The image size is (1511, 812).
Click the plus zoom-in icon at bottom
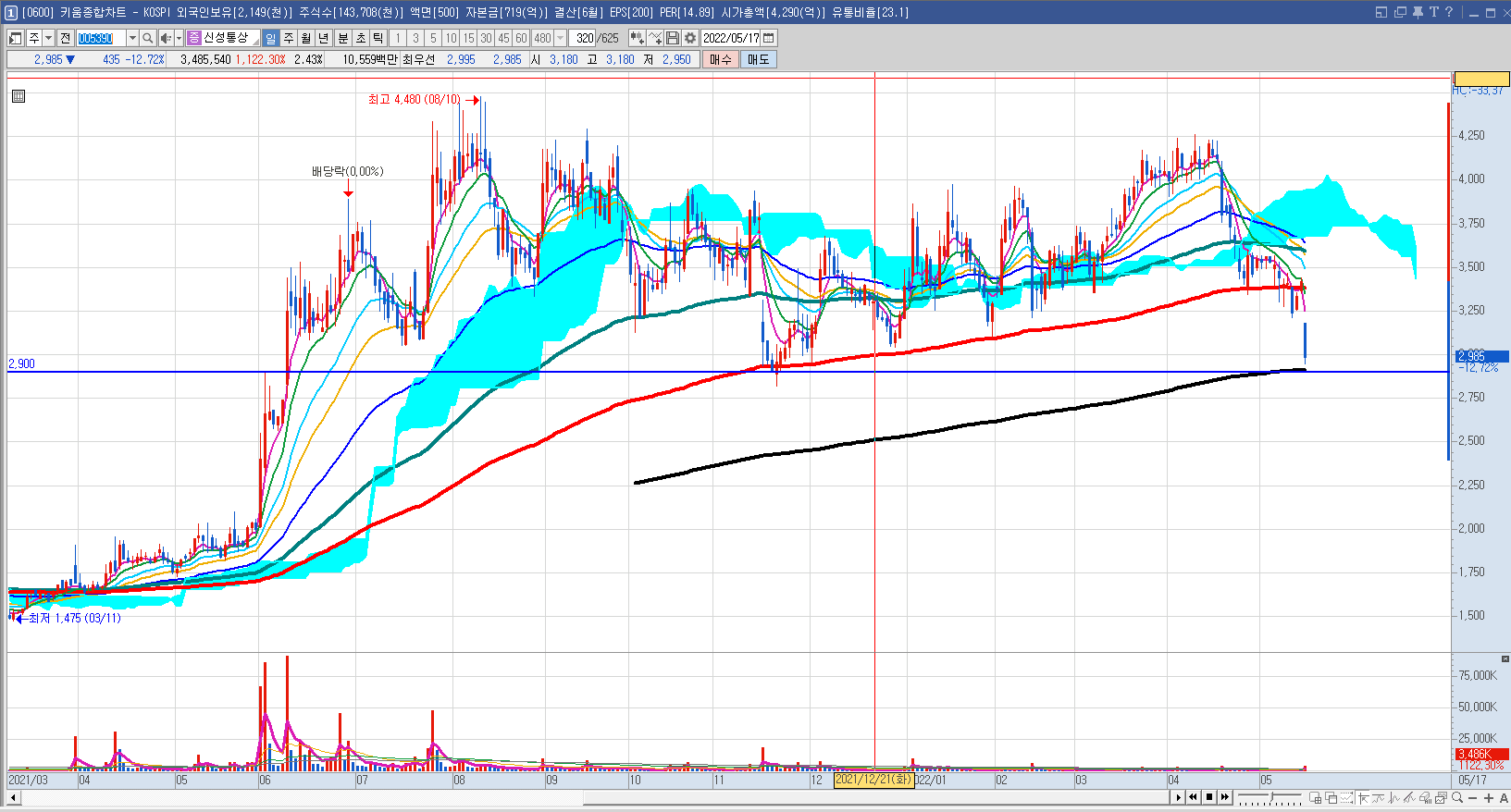1488,798
